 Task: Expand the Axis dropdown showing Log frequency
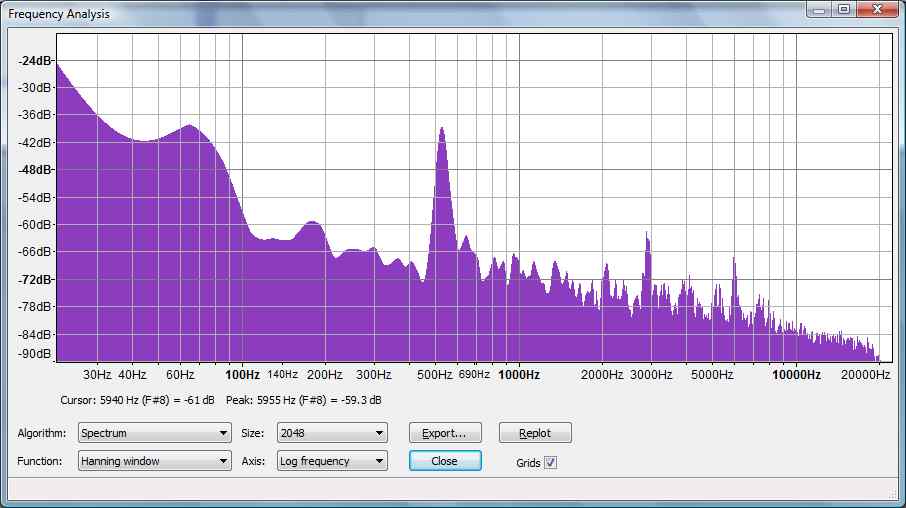pos(332,461)
